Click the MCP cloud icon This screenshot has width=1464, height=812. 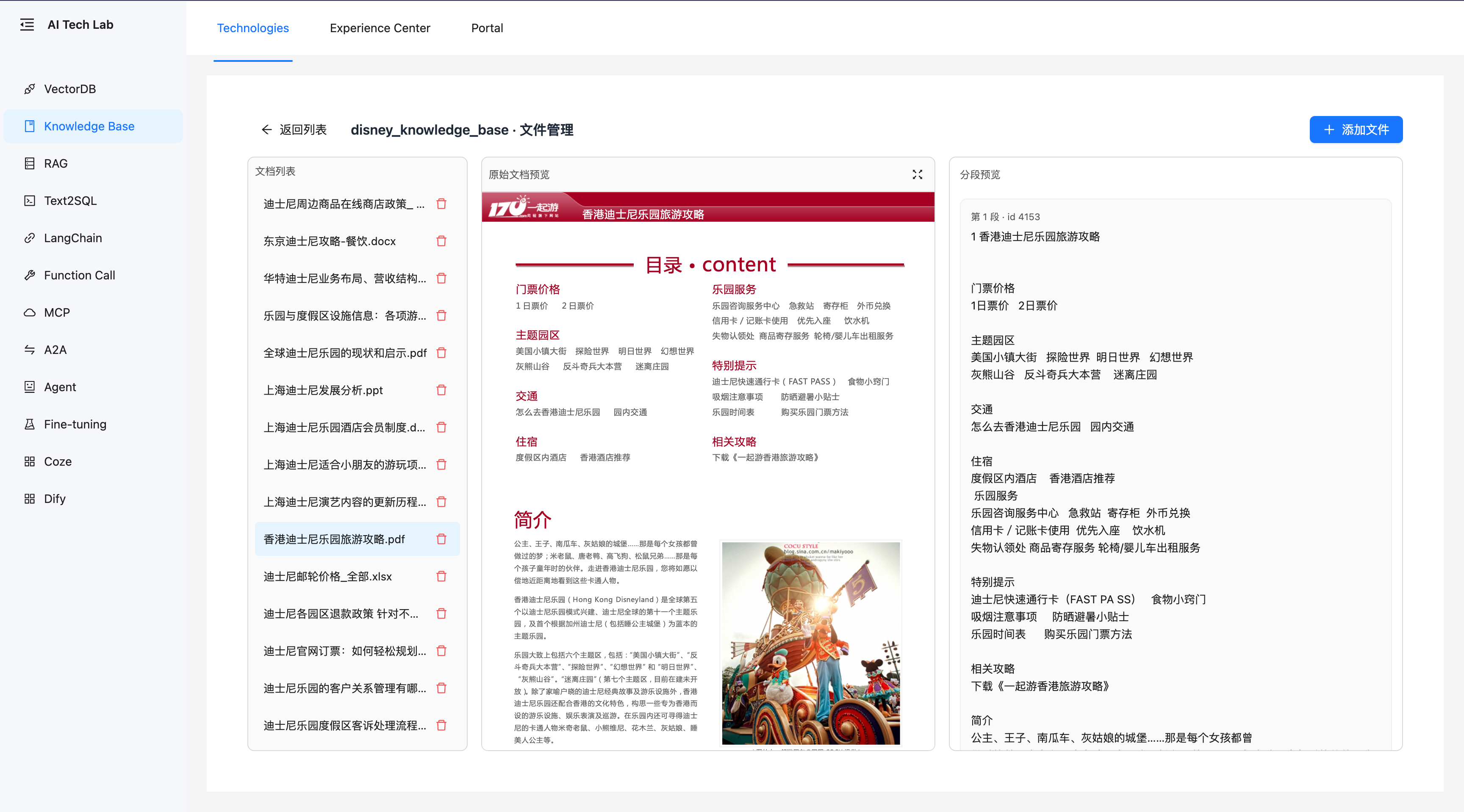30,312
